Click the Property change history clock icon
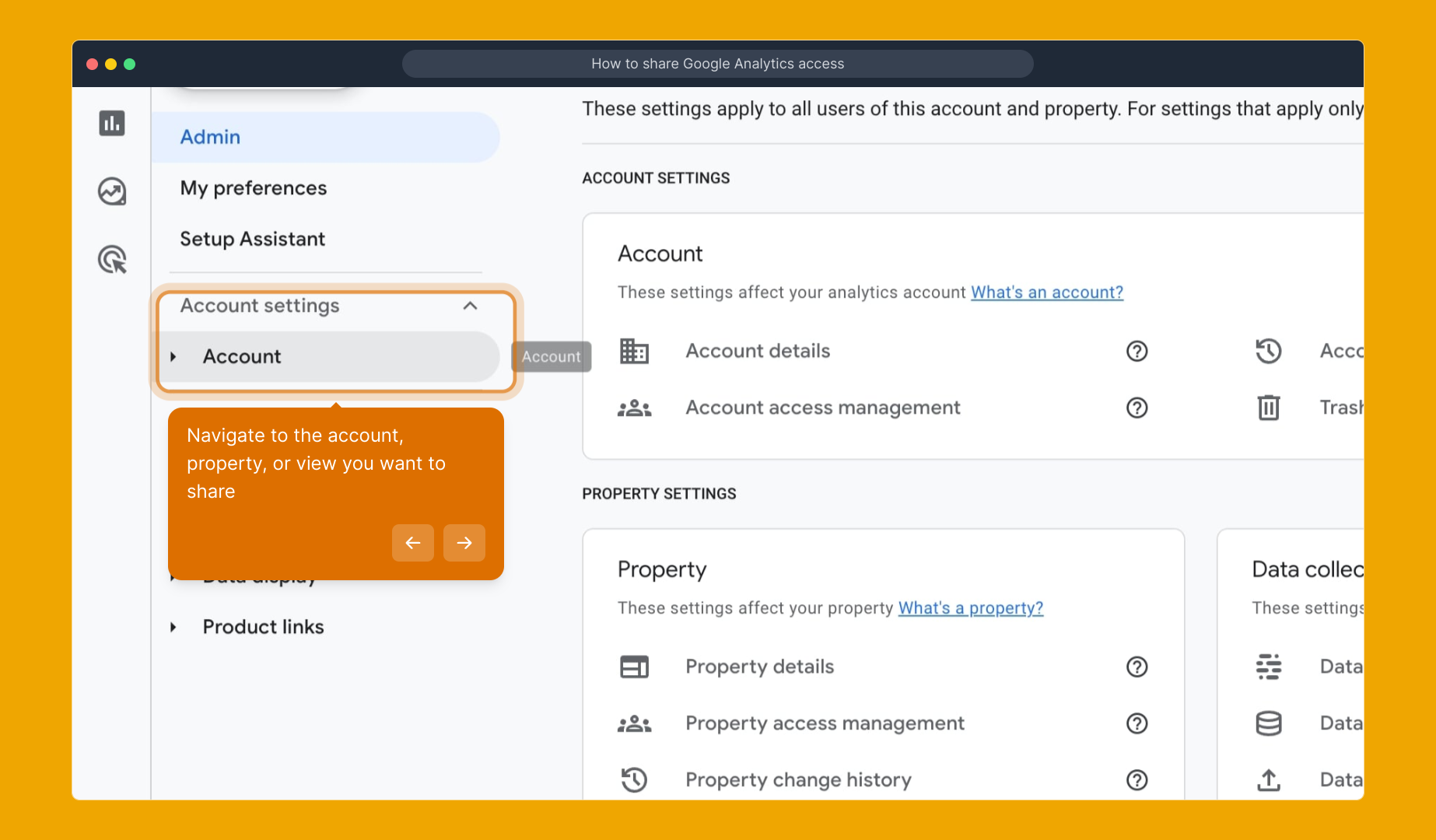Screen dimensions: 1436x840 tap(634, 779)
